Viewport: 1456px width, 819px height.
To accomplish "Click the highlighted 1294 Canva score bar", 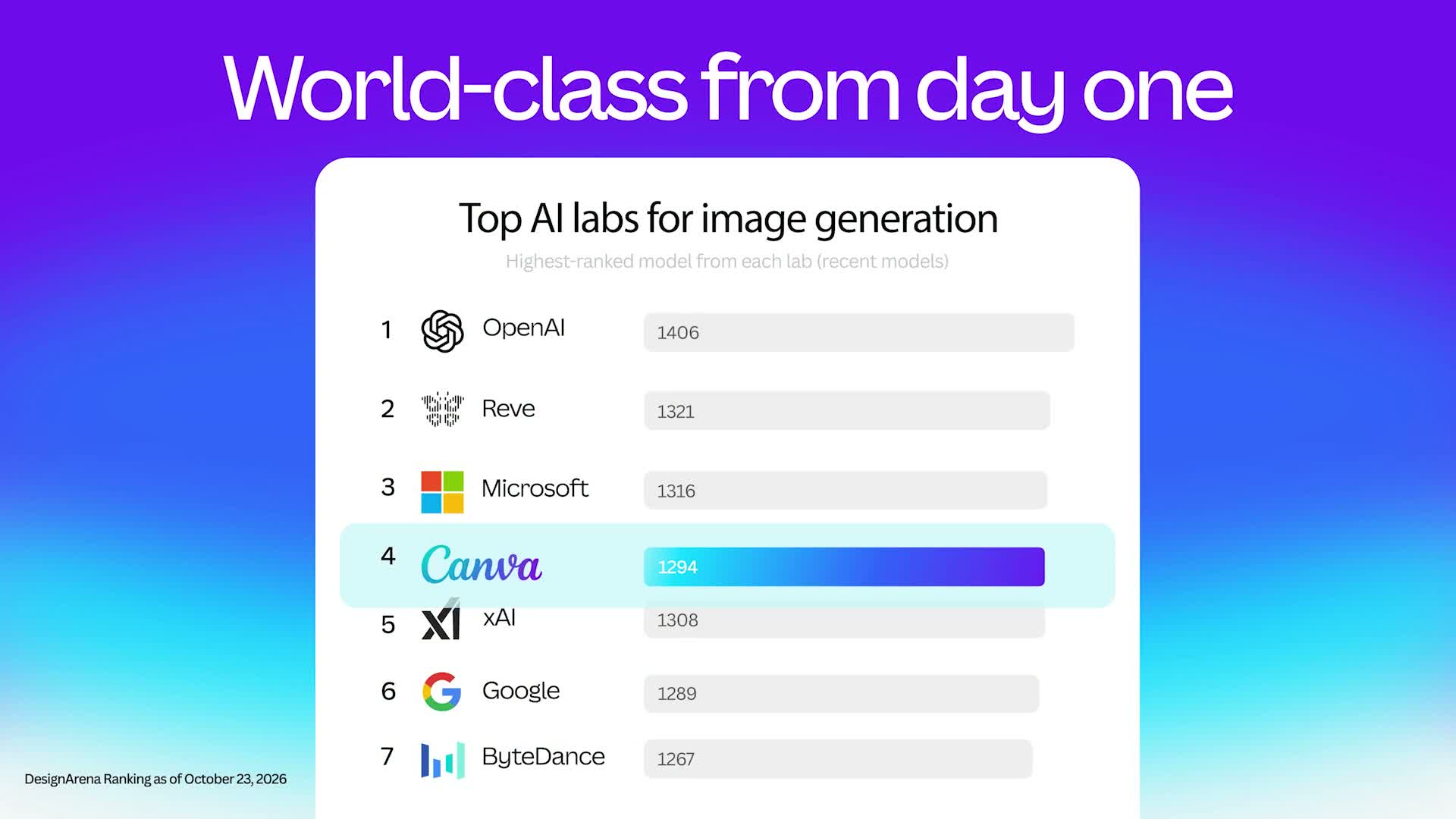I will click(844, 566).
